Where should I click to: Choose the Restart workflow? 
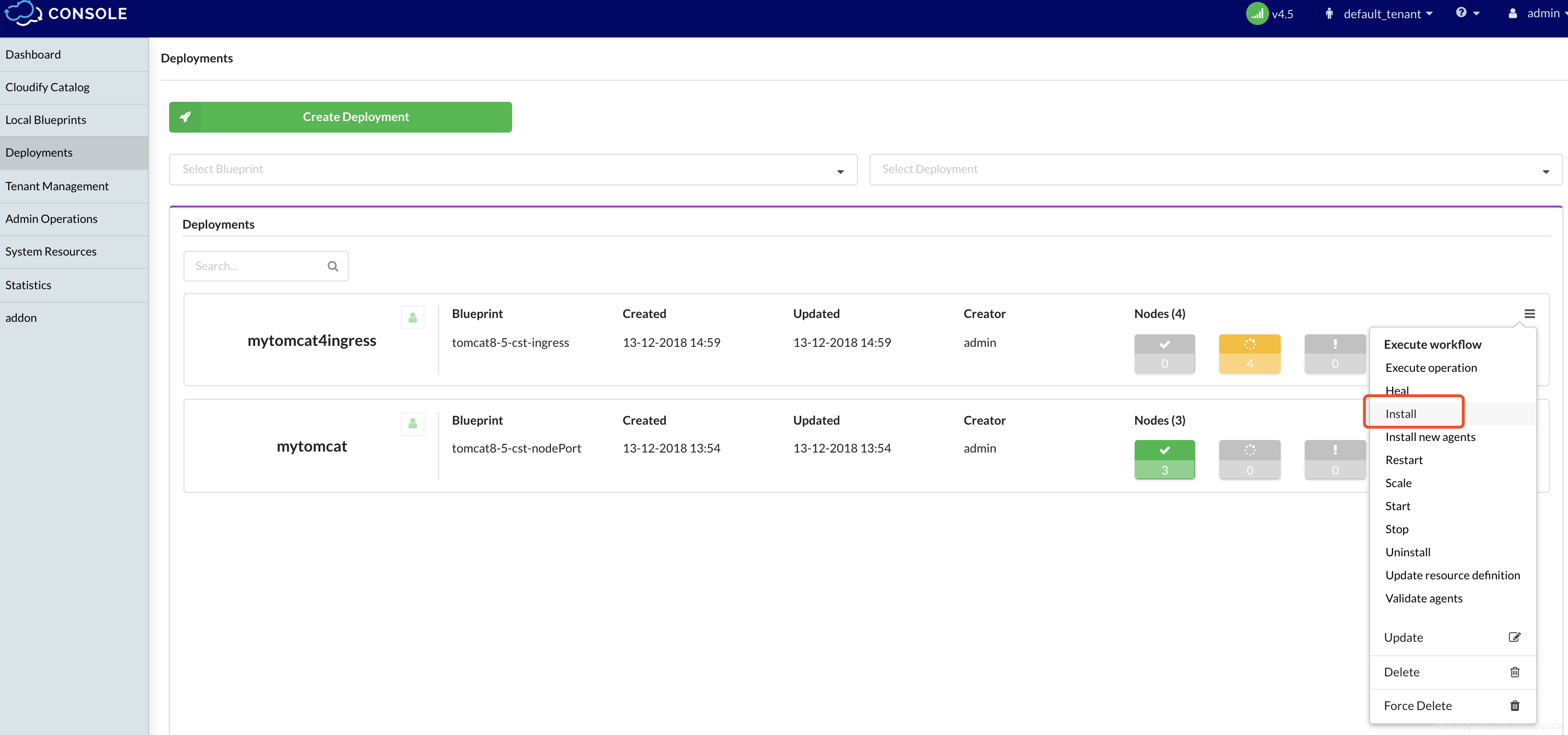(1404, 460)
